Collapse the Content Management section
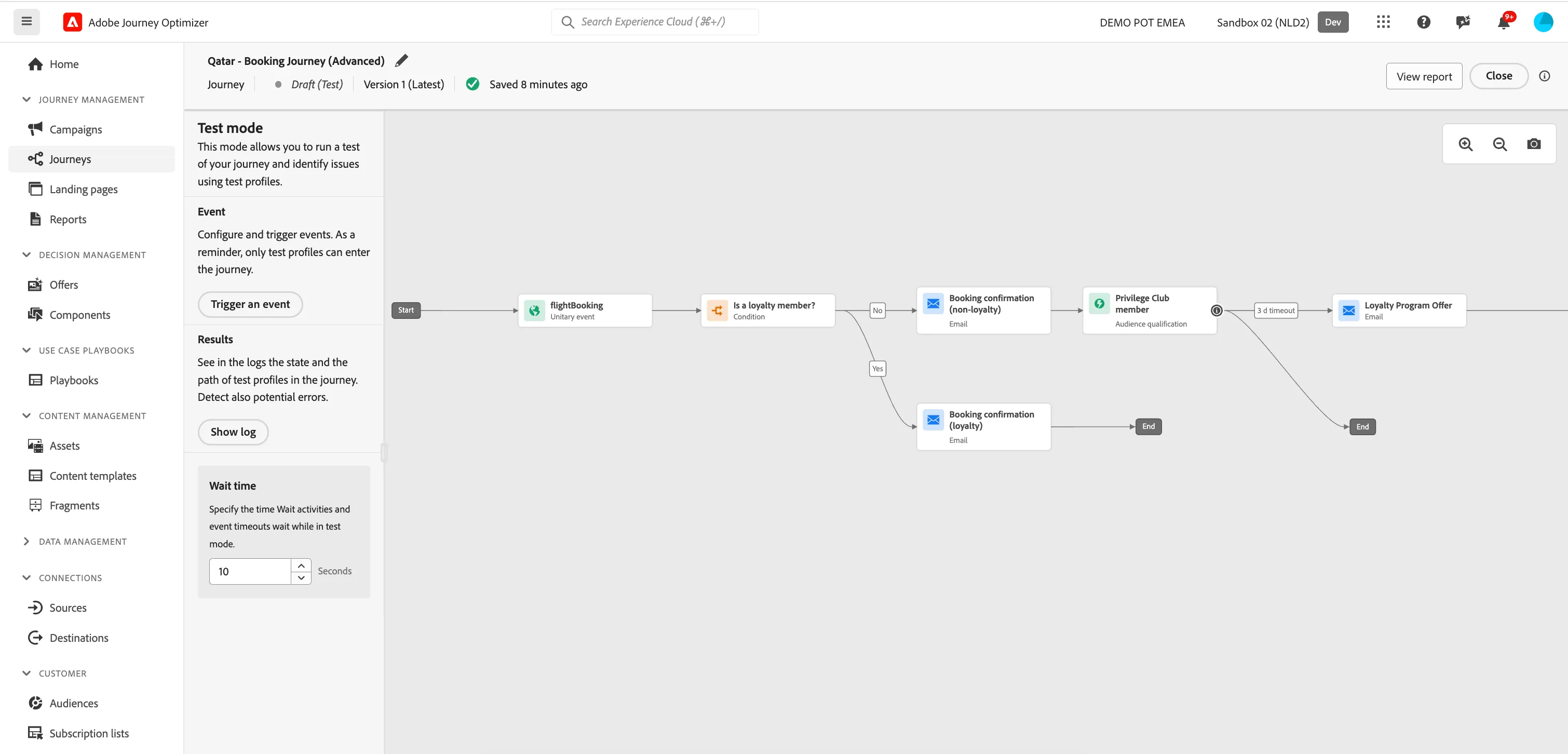1568x754 pixels. coord(26,415)
